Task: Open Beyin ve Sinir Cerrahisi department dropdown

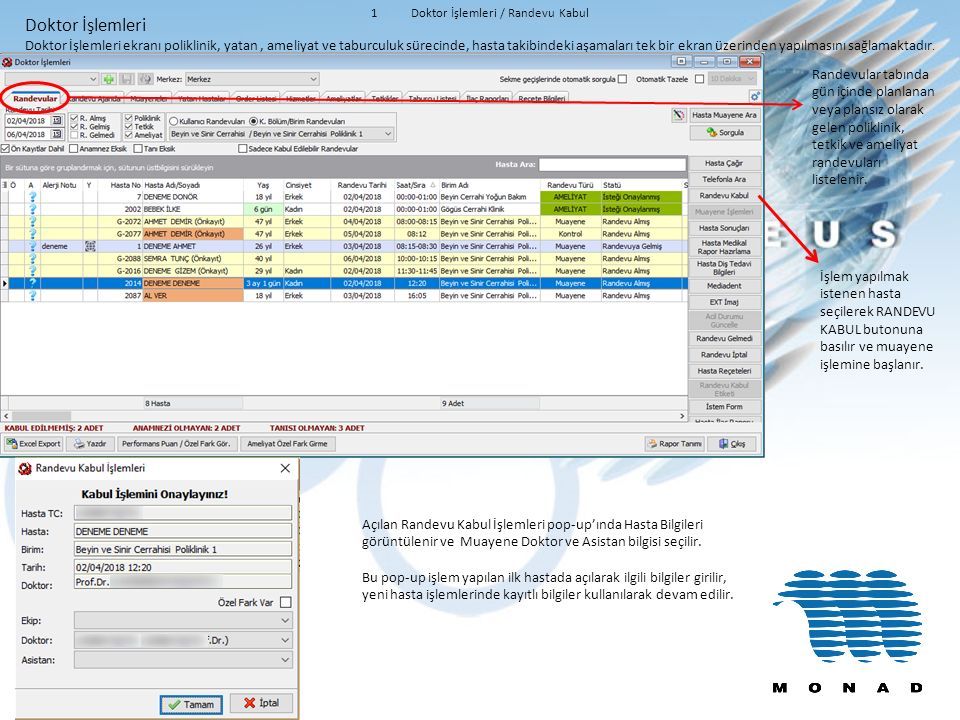Action: (x=281, y=133)
